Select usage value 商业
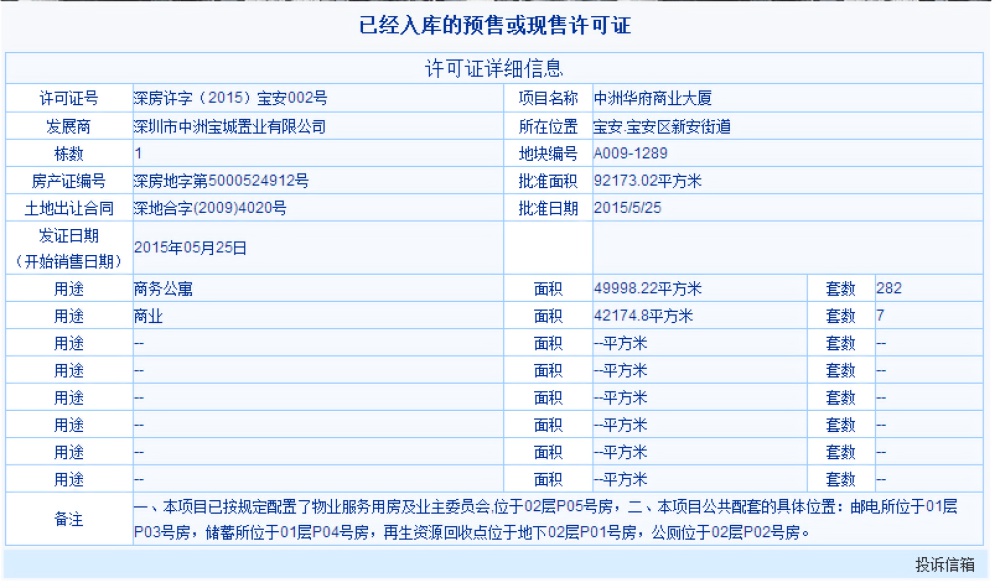Viewport: 1000px width, 588px height. tap(148, 316)
